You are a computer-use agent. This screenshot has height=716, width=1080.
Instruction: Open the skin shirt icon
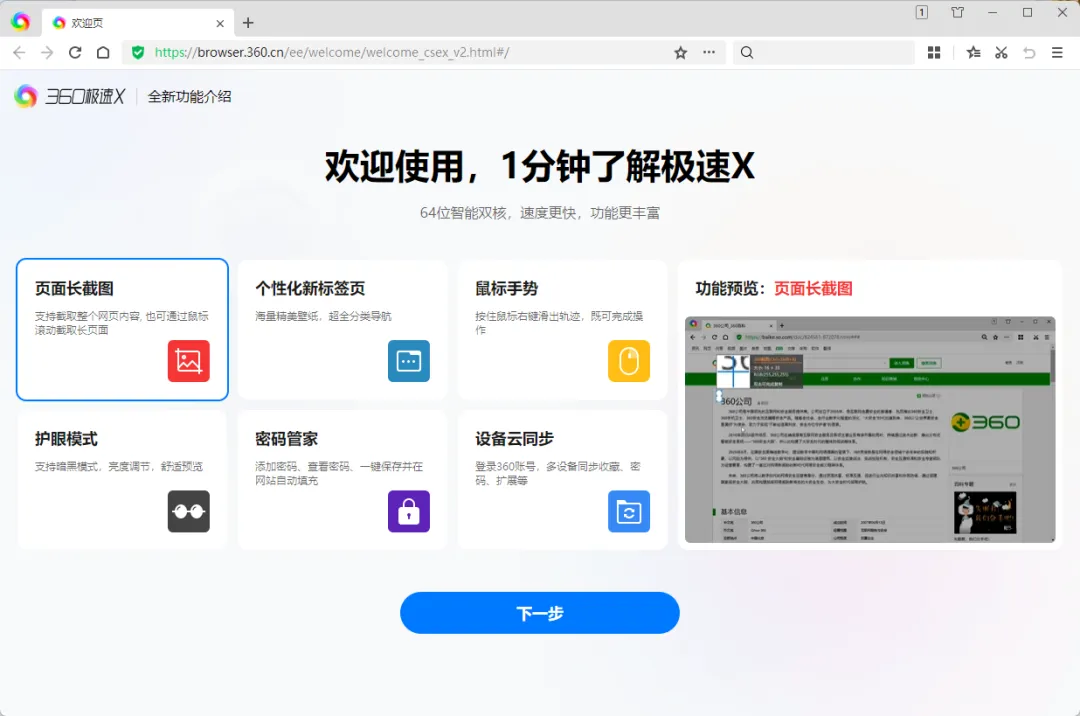pos(957,12)
